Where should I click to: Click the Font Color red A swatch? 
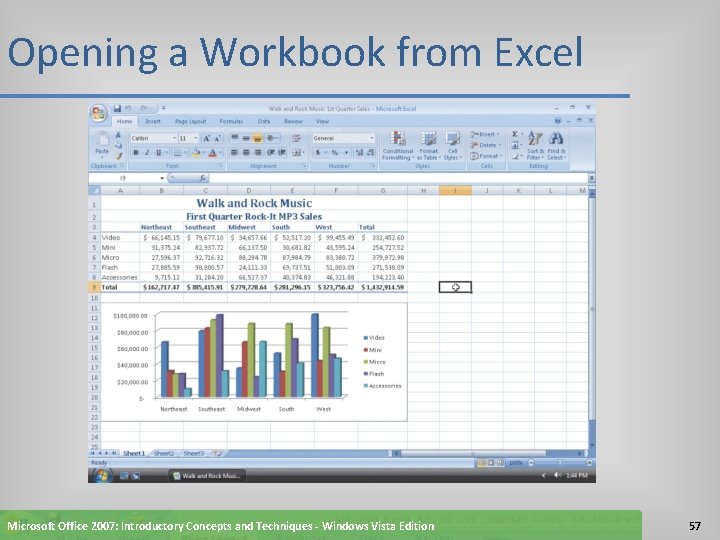coord(213,152)
